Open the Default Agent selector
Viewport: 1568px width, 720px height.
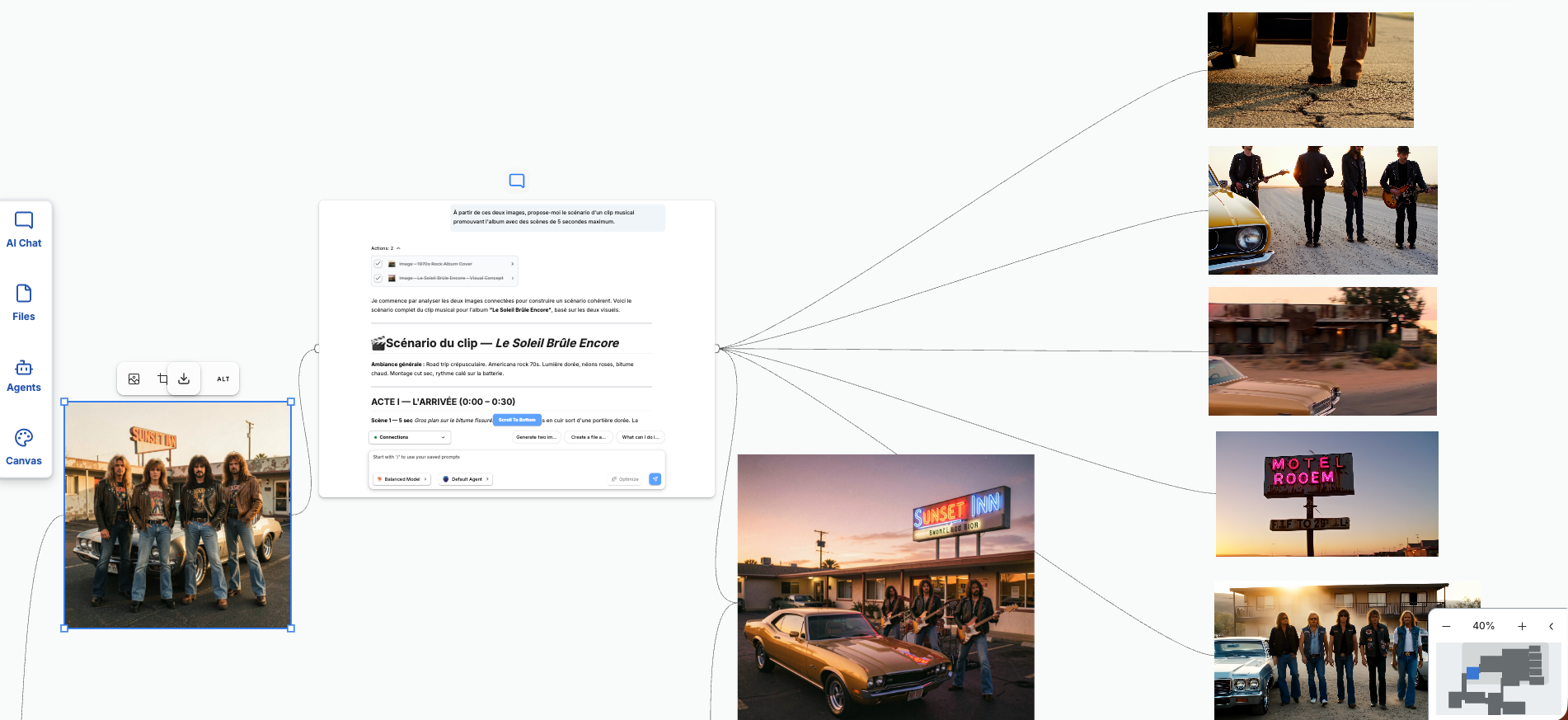pos(466,479)
